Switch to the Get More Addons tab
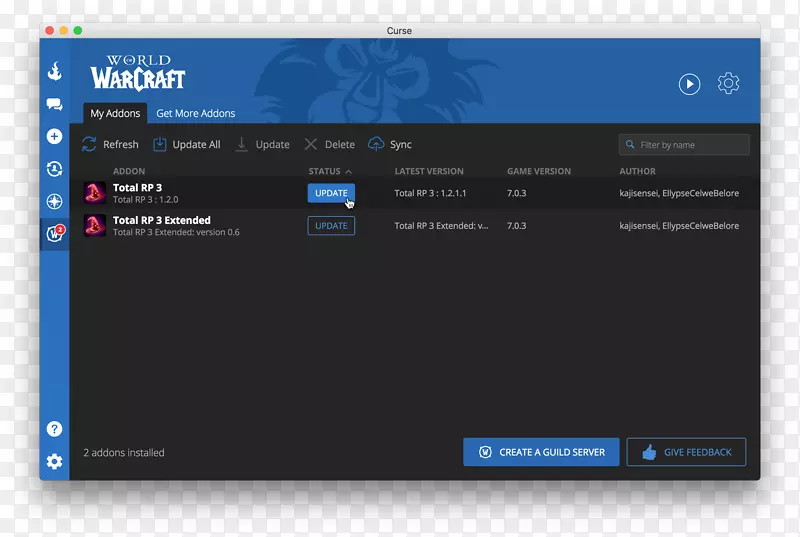This screenshot has height=537, width=800. tap(196, 114)
